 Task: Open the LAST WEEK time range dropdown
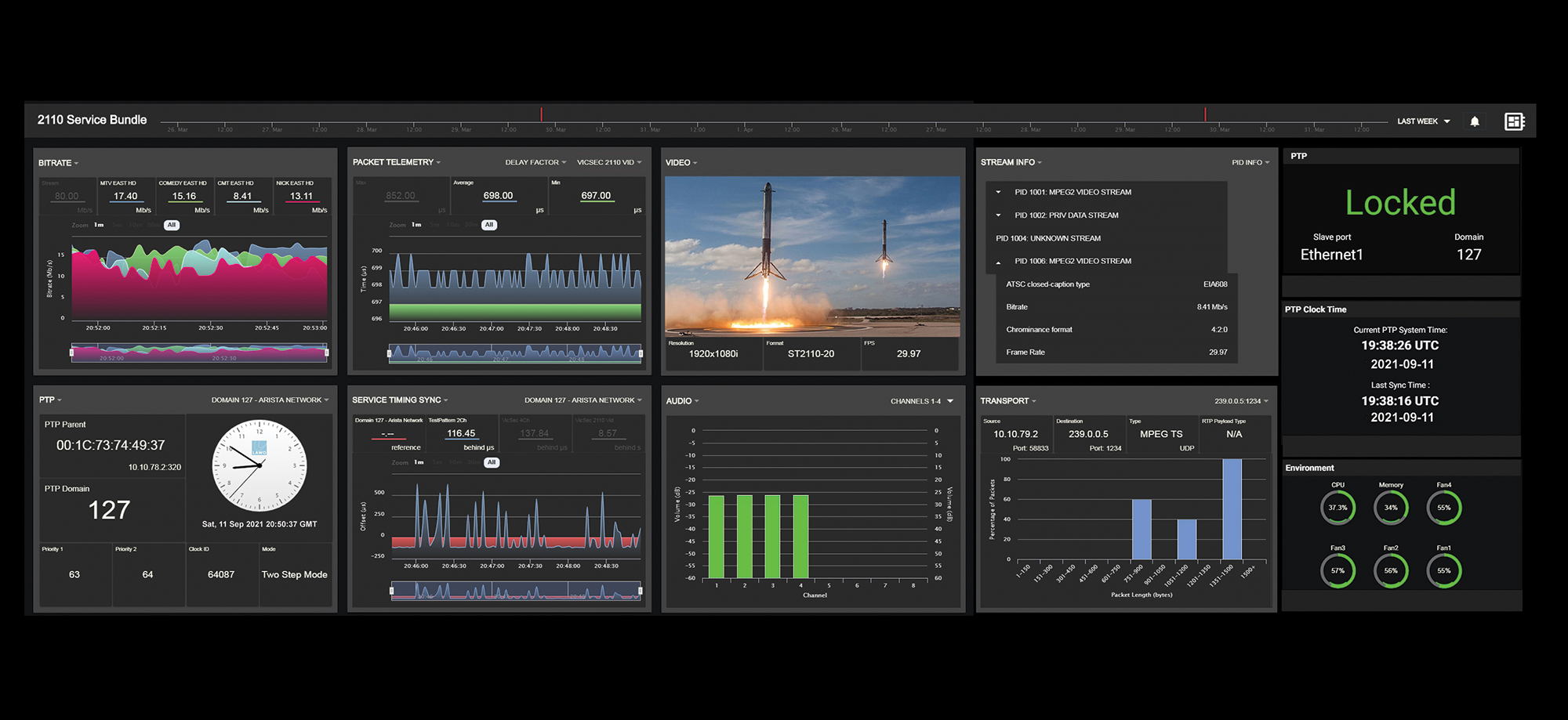pos(1423,121)
